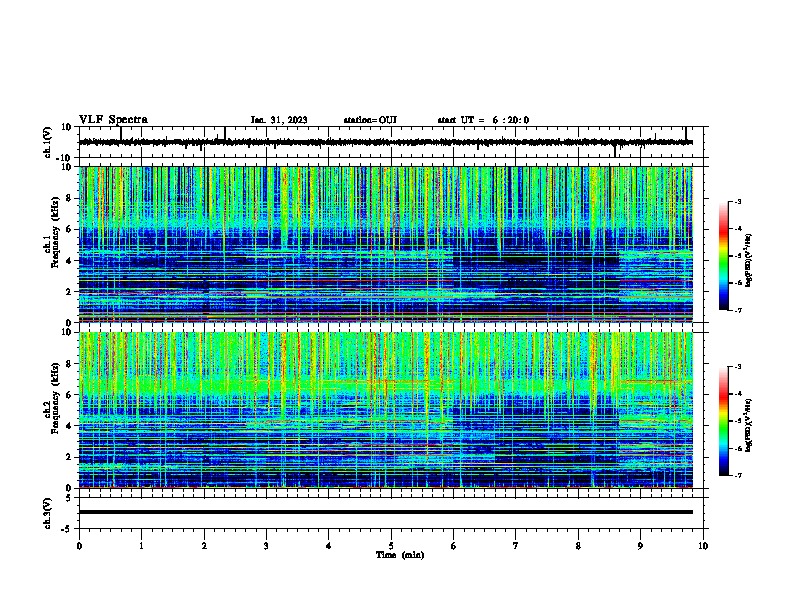Click the "2" minute tick on time axis
Image resolution: width=792 pixels, height=612 pixels.
[204, 546]
